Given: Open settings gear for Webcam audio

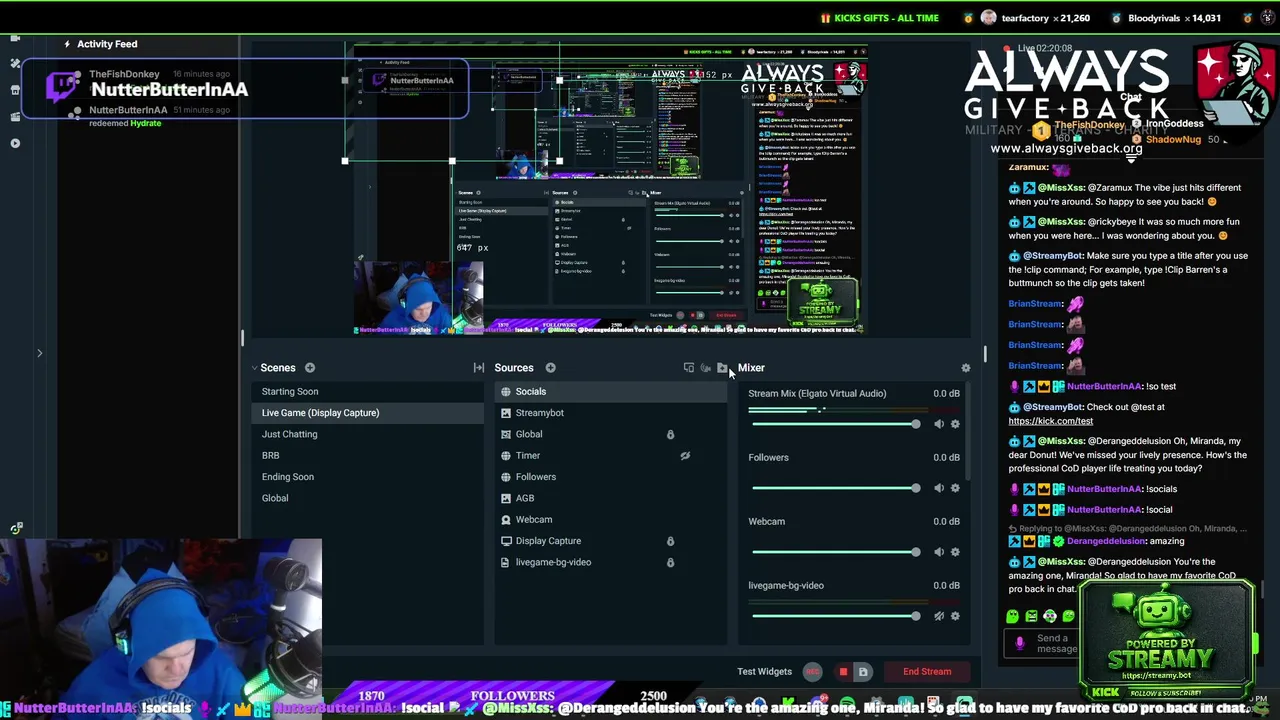Looking at the screenshot, I should pyautogui.click(x=955, y=552).
